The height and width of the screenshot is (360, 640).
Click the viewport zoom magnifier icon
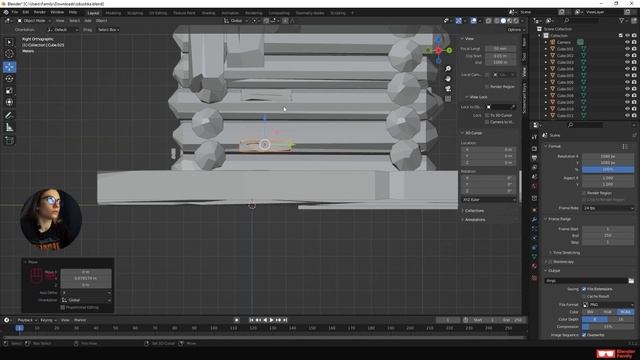(448, 69)
